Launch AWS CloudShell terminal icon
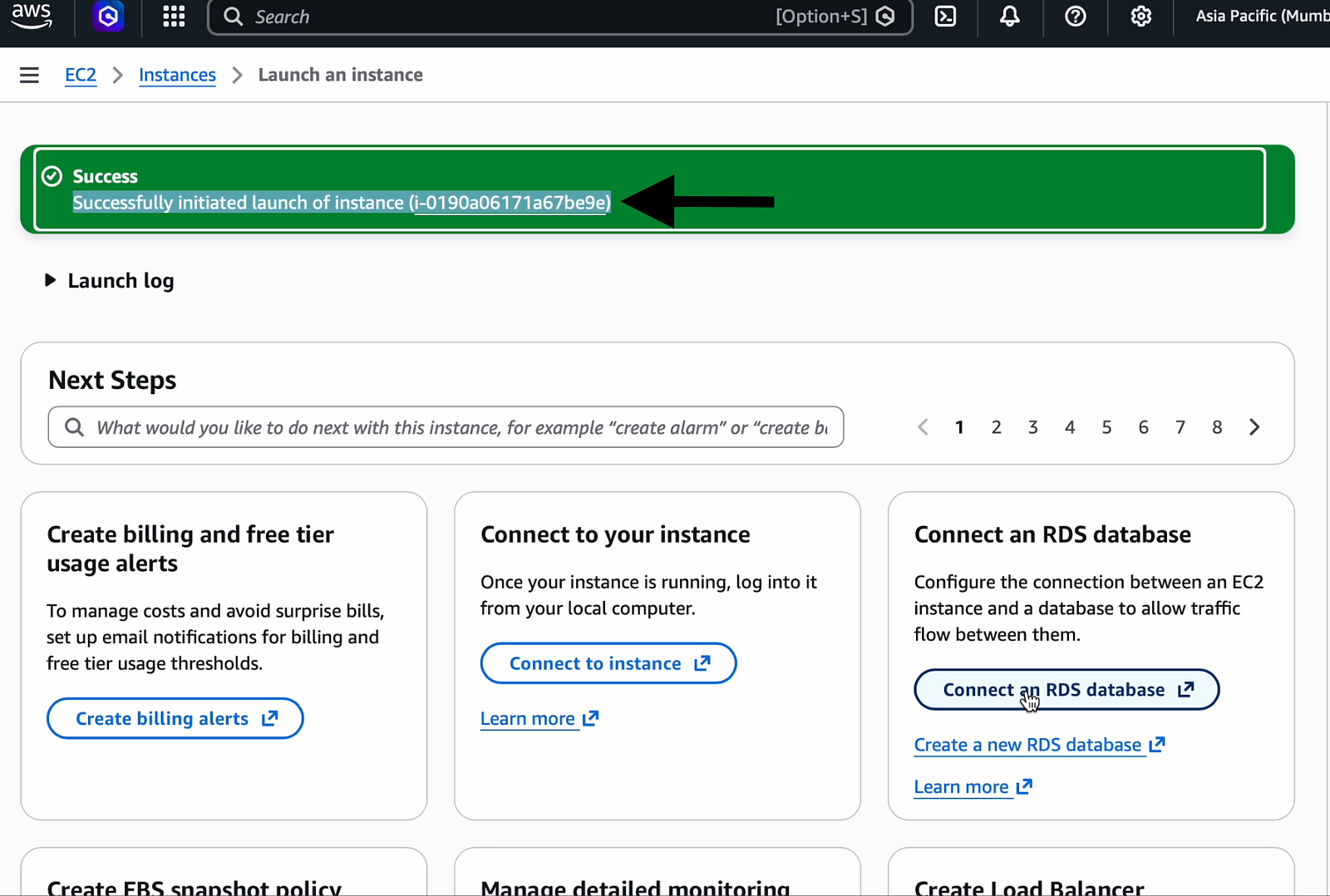1330x896 pixels. coord(946,17)
